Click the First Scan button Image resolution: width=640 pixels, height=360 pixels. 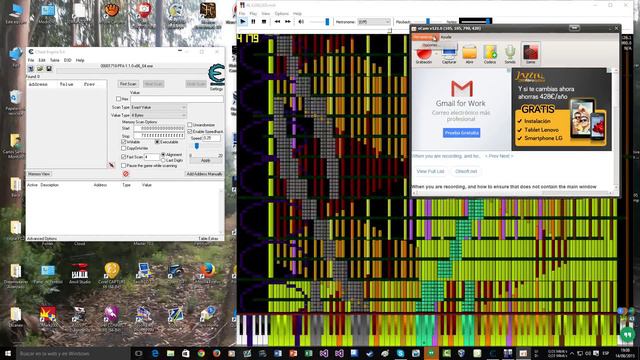click(x=128, y=84)
